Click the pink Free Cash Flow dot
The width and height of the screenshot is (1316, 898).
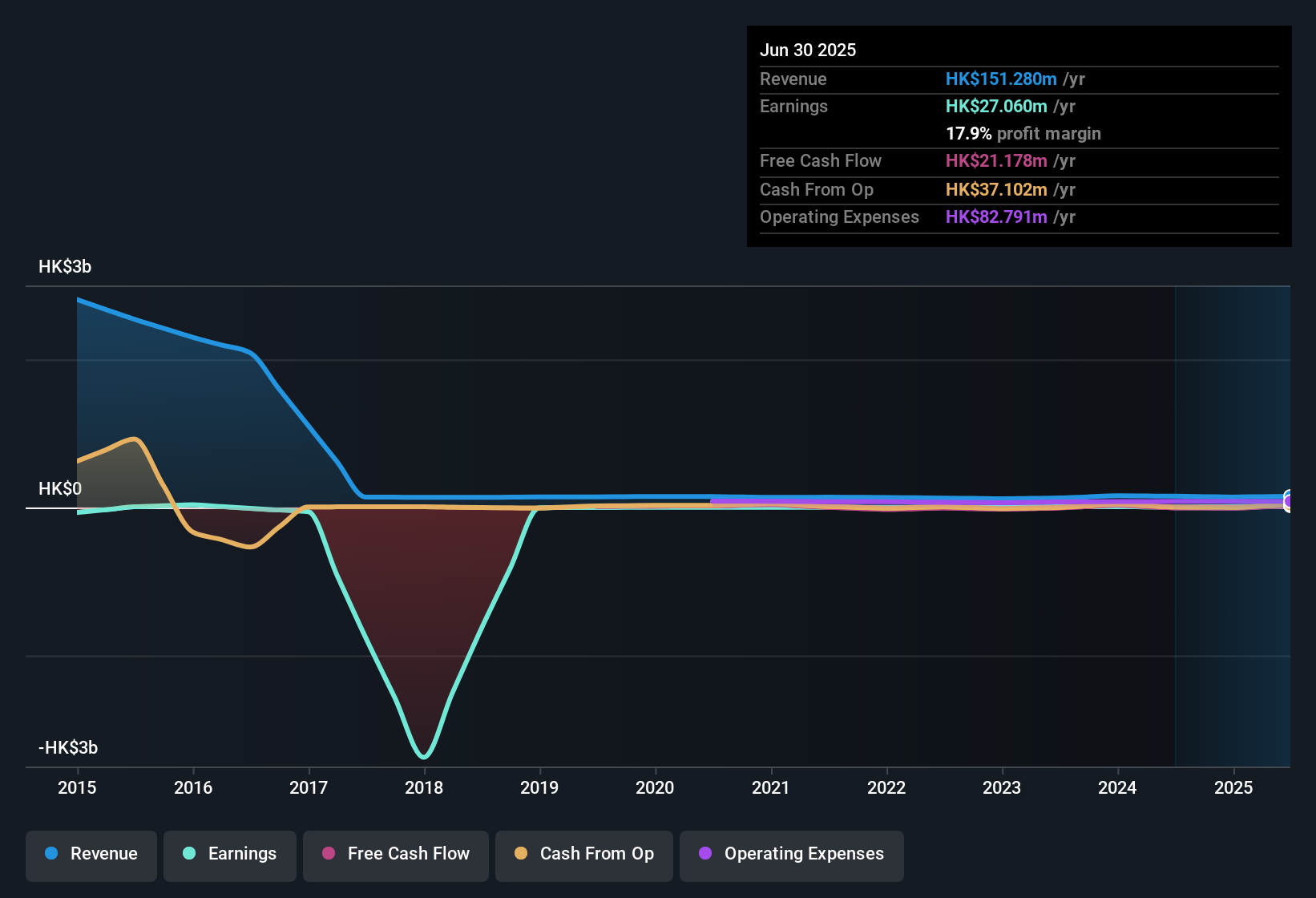[329, 853]
